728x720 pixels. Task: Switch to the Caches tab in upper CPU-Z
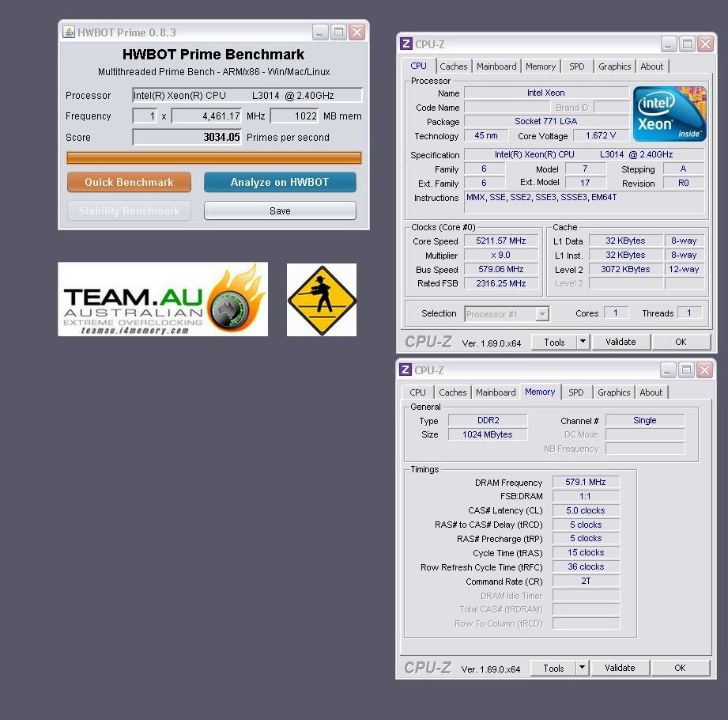pos(453,67)
